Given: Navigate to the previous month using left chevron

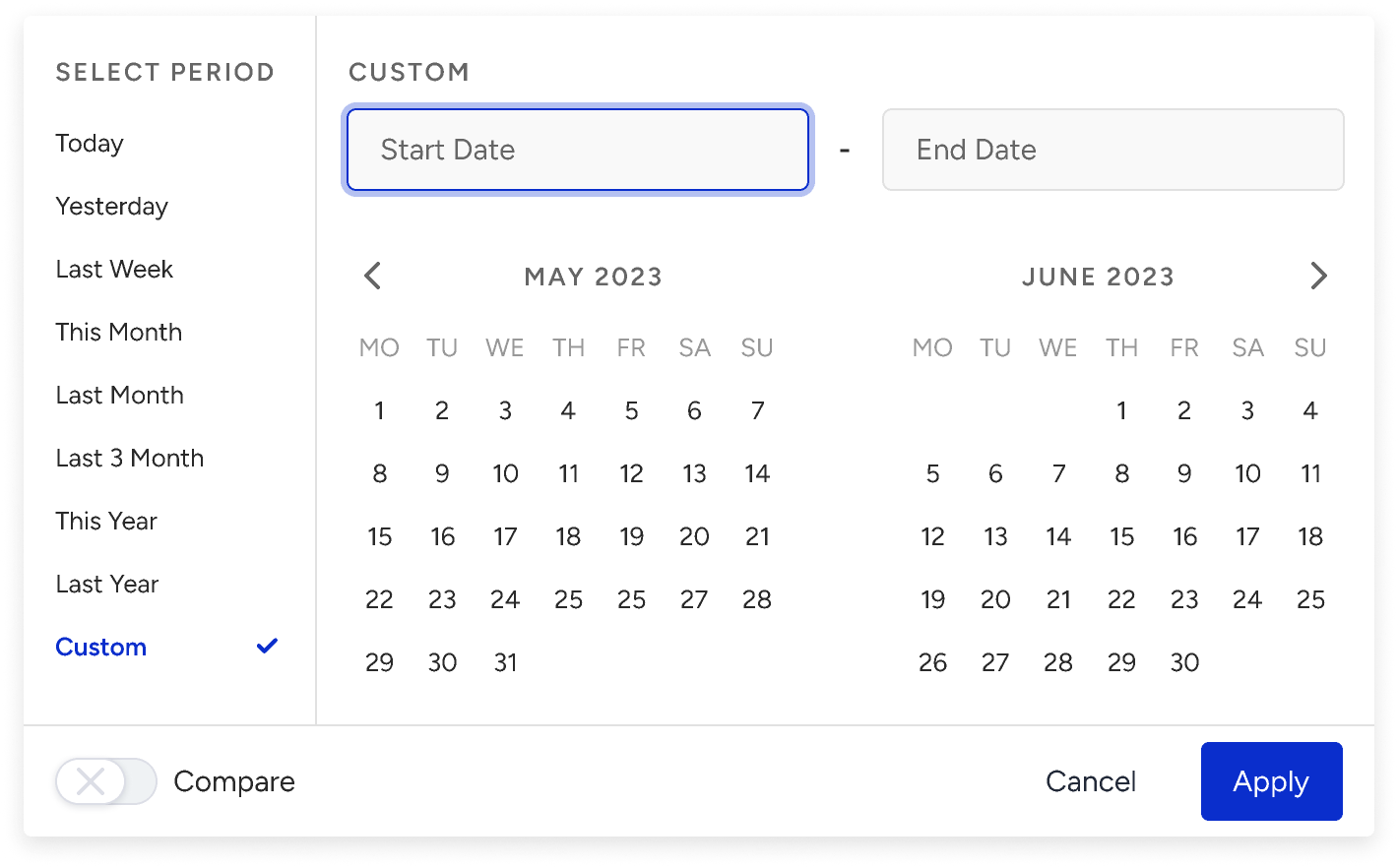Looking at the screenshot, I should click(x=372, y=277).
